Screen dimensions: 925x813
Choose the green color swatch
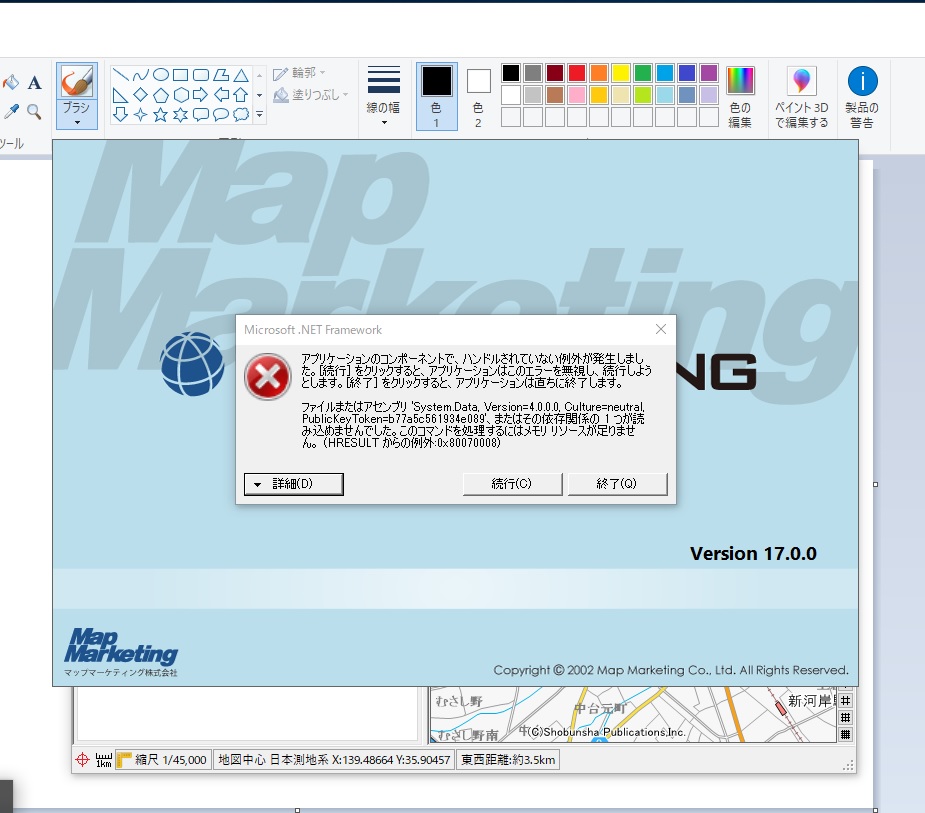point(643,73)
